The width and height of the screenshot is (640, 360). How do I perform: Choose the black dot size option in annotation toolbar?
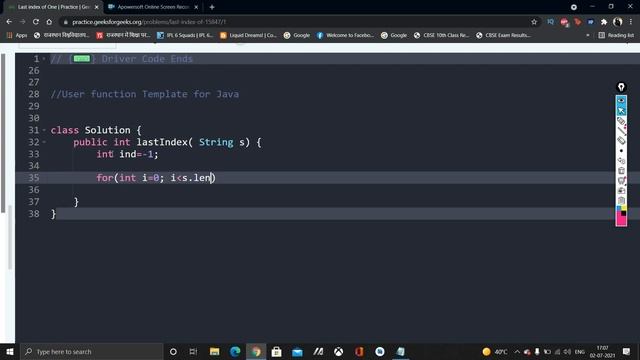click(621, 151)
